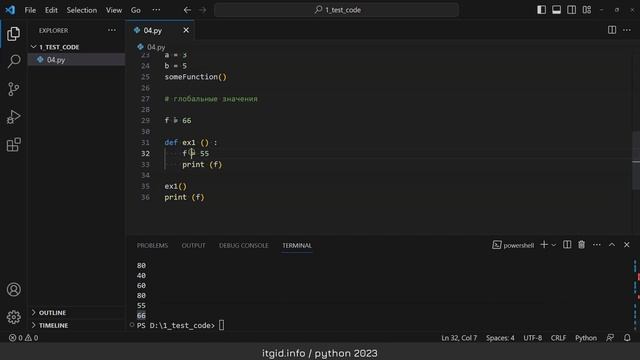The width and height of the screenshot is (640, 360).
Task: Open the File menu
Action: point(30,10)
